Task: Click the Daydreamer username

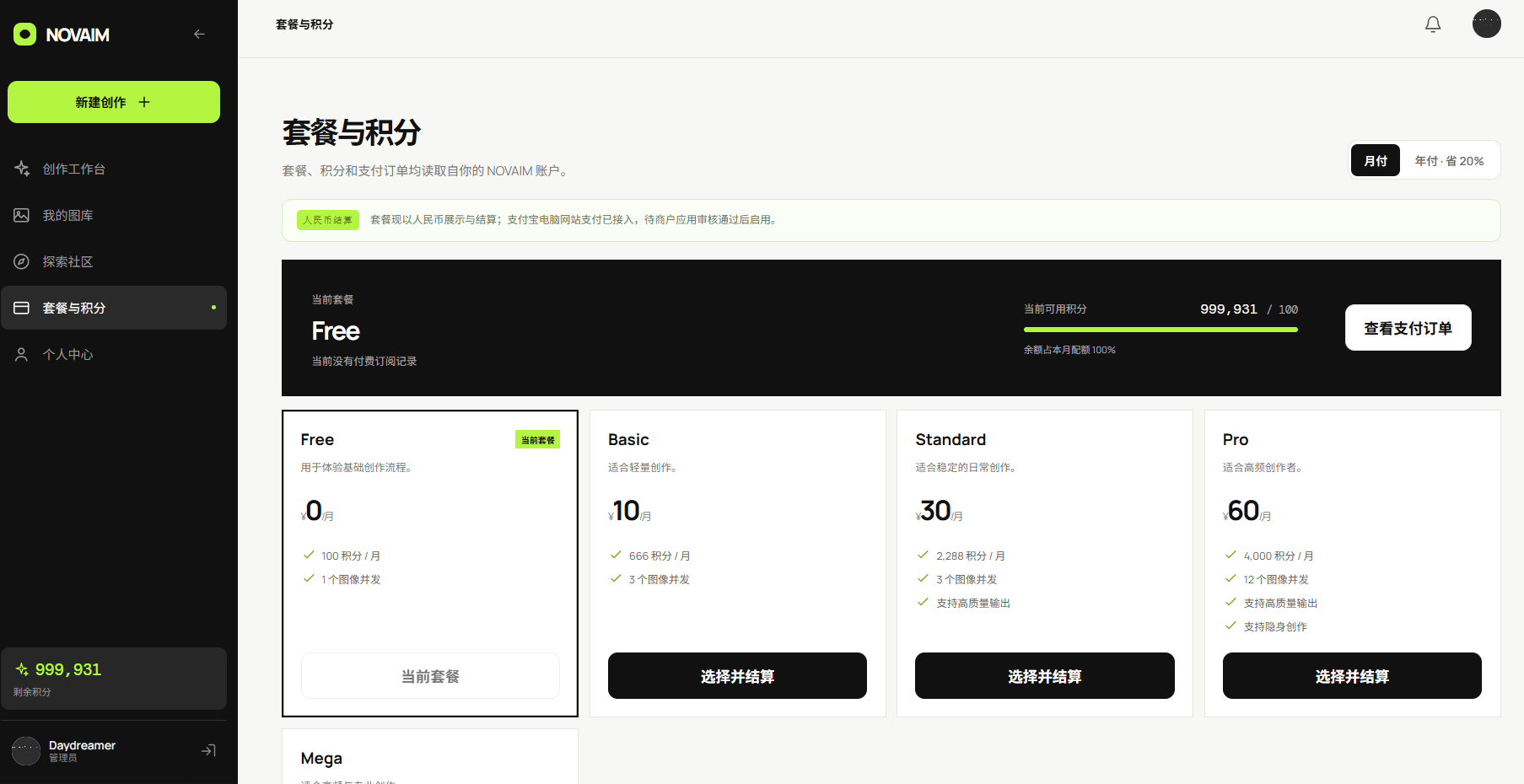Action: 82,745
